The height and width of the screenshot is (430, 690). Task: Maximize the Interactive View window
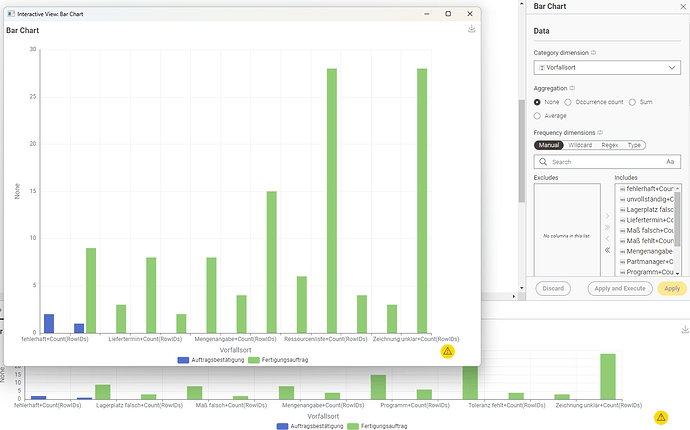tap(447, 13)
